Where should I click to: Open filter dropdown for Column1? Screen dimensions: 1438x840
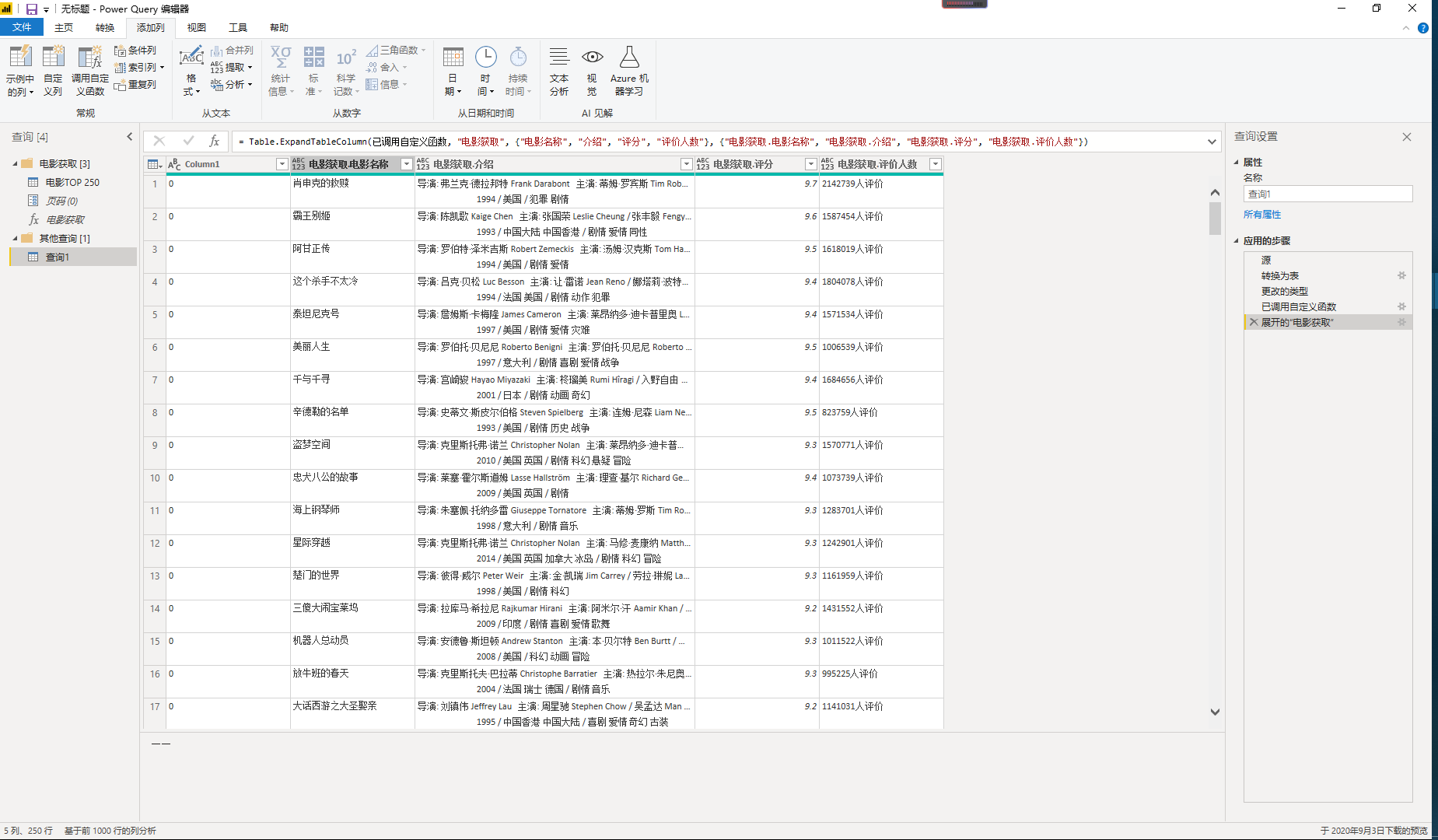tap(282, 164)
